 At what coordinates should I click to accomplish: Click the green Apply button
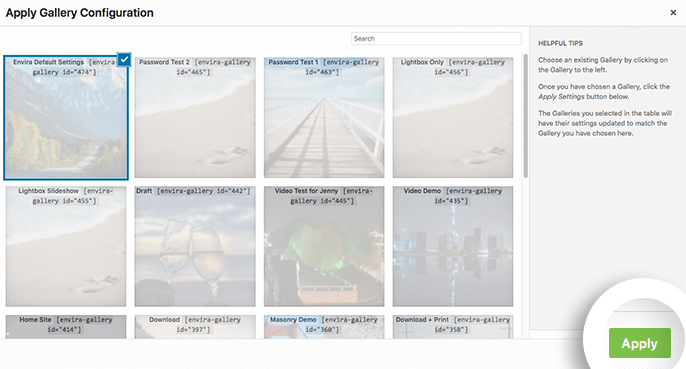pos(640,343)
